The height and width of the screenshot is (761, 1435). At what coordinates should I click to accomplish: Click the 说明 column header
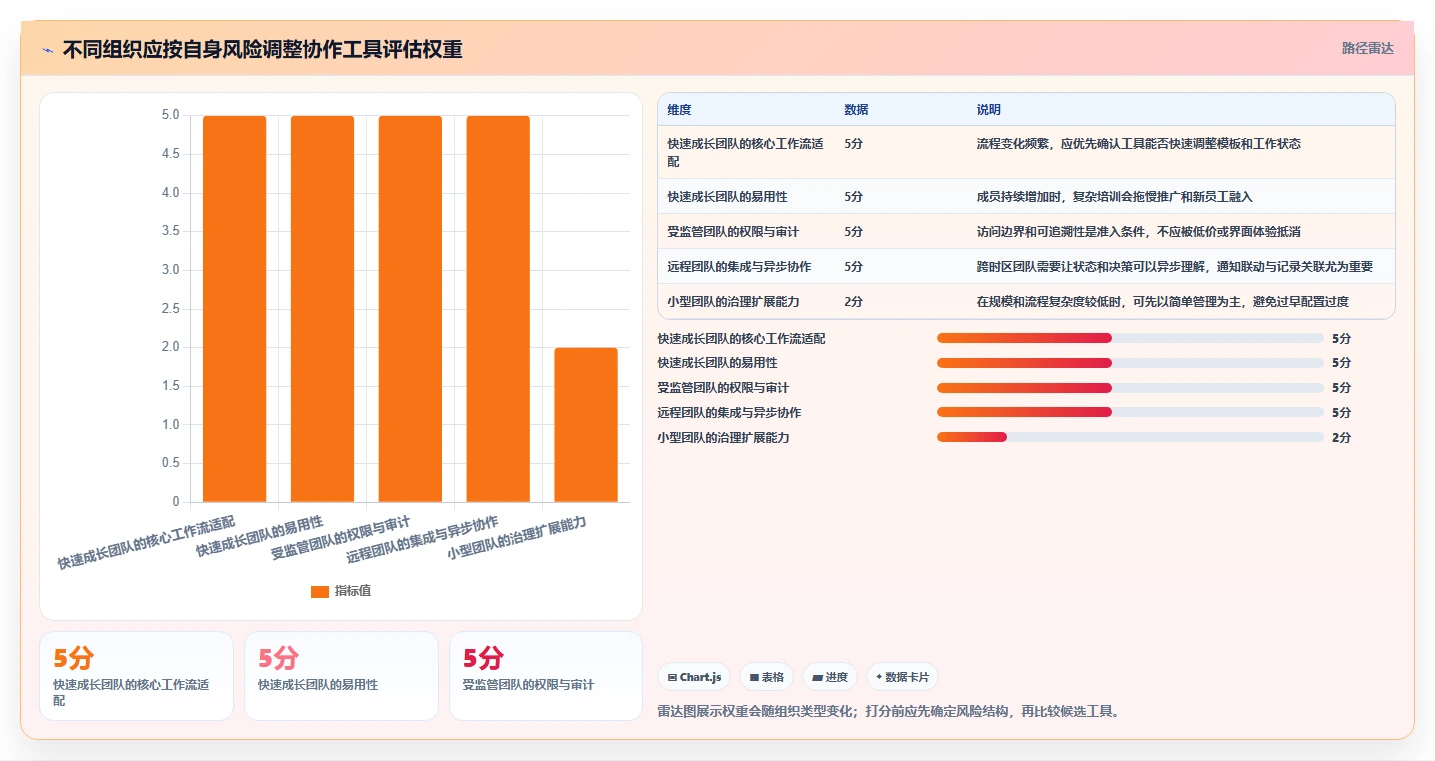click(x=989, y=110)
